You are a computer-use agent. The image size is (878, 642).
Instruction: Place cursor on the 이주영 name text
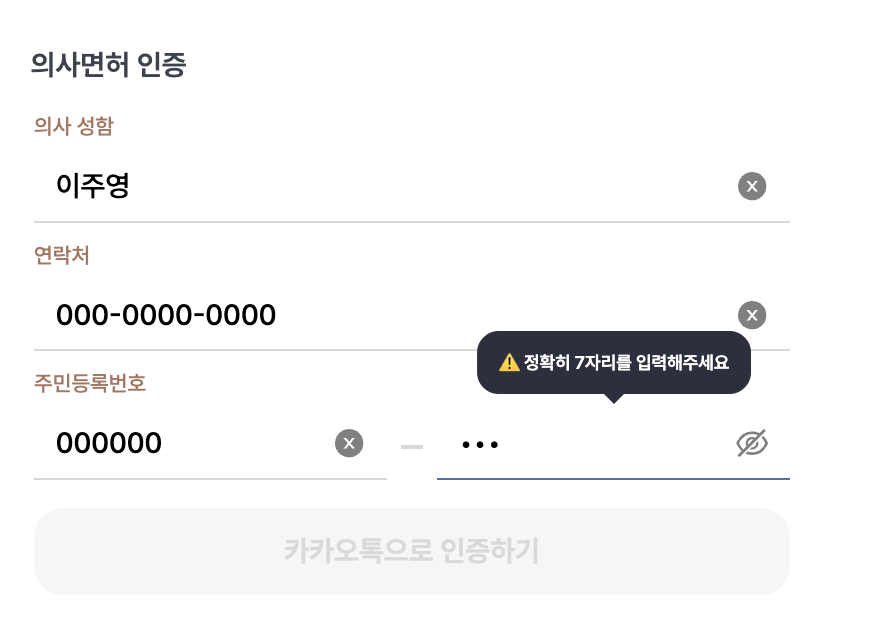(93, 186)
